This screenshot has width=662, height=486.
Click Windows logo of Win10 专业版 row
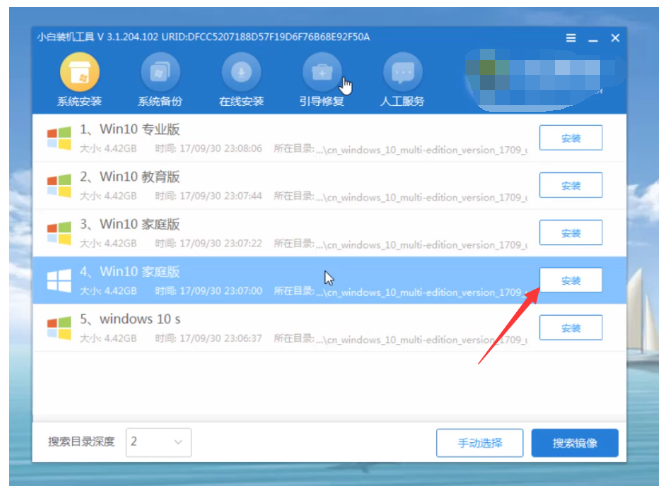point(59,138)
